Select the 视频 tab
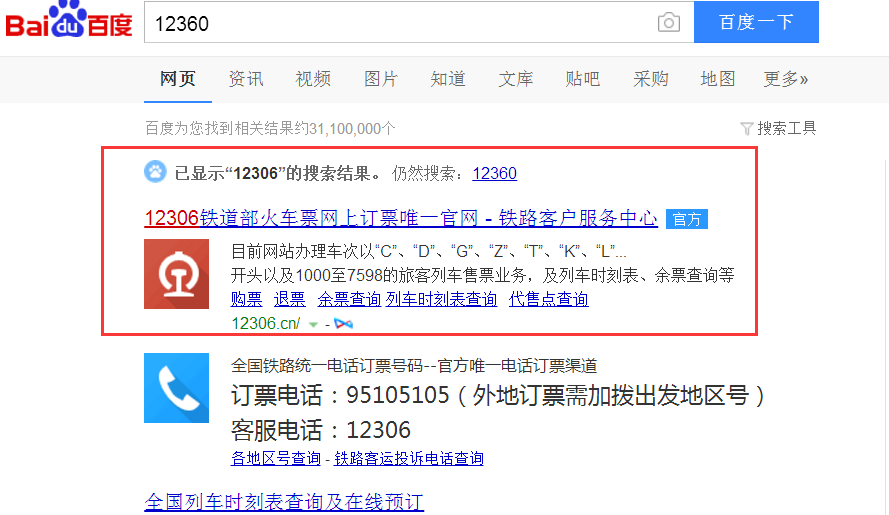 (313, 79)
